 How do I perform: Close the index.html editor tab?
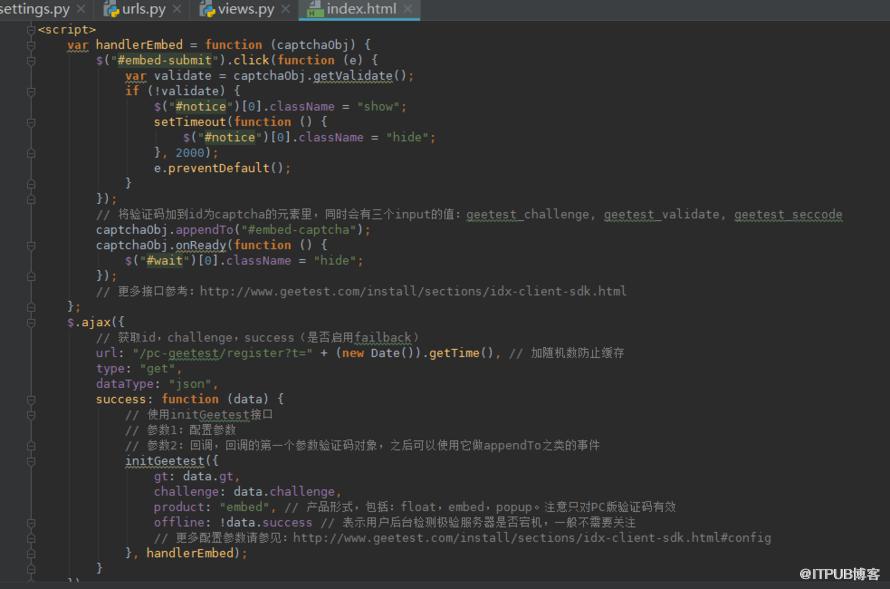[408, 9]
